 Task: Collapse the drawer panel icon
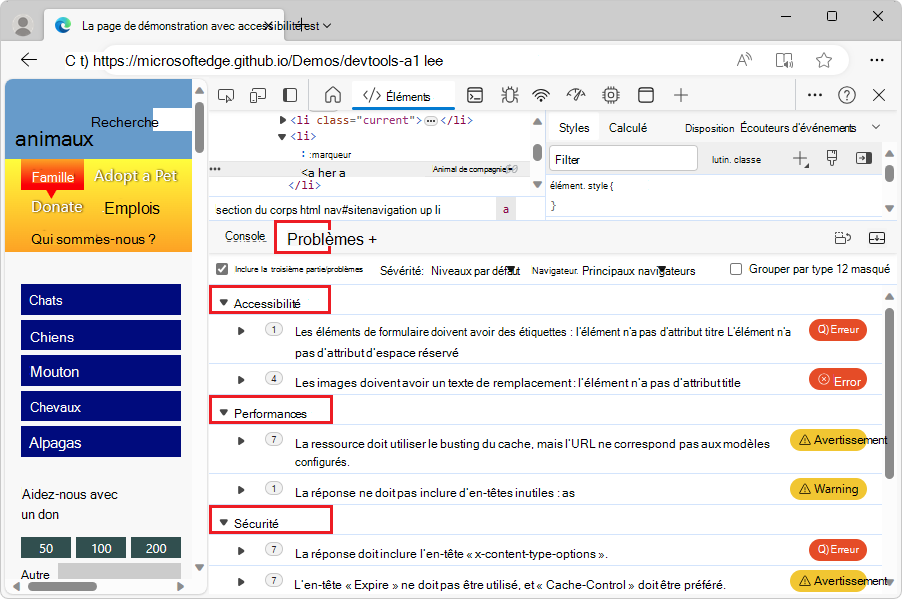click(x=877, y=238)
